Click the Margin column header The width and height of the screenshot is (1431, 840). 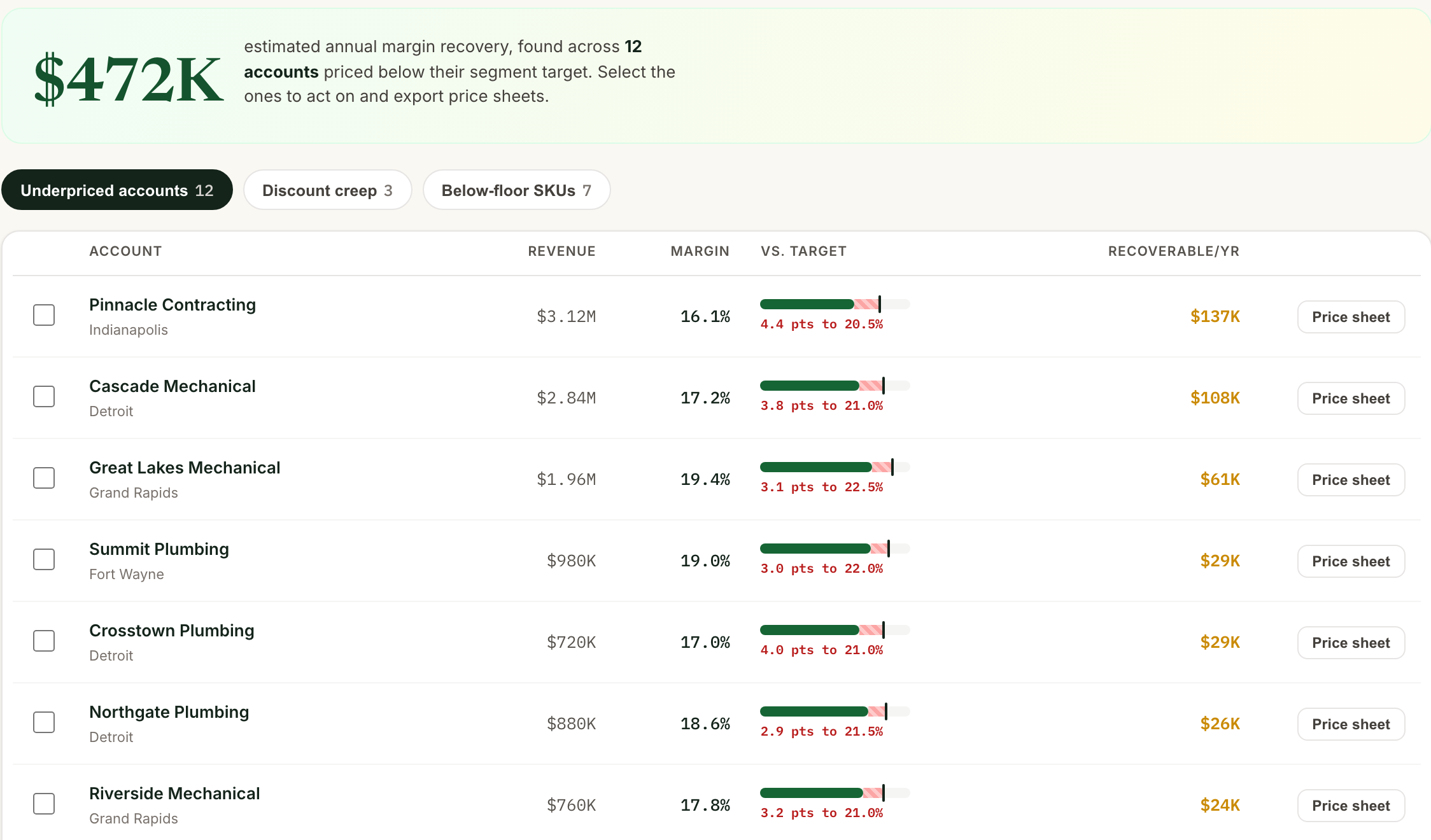[x=700, y=251]
